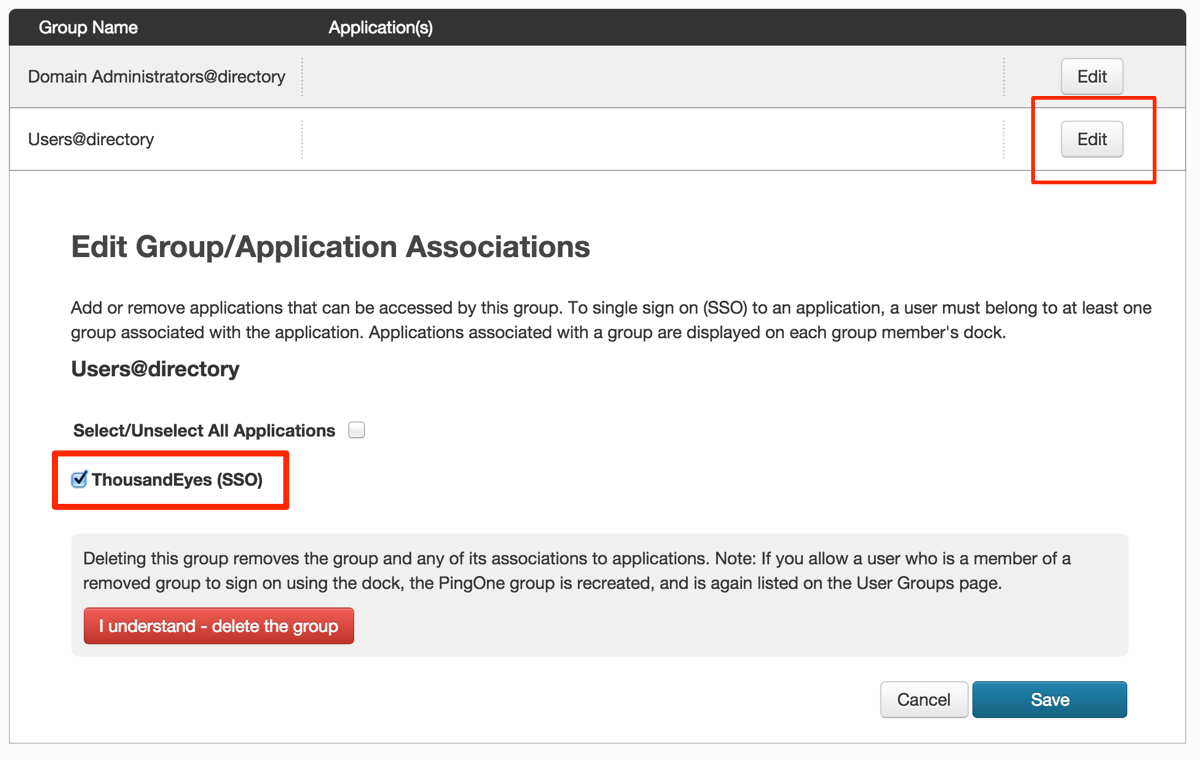Viewport: 1200px width, 760px height.
Task: Select the Domain Administrators@directory group name
Action: 157,77
